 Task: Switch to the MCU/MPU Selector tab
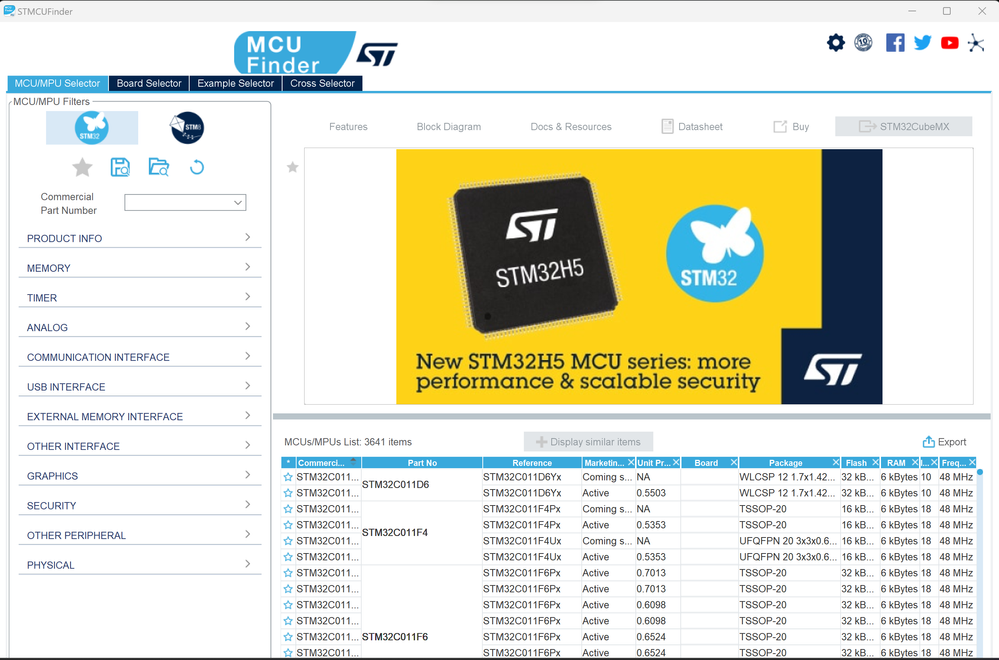[57, 83]
